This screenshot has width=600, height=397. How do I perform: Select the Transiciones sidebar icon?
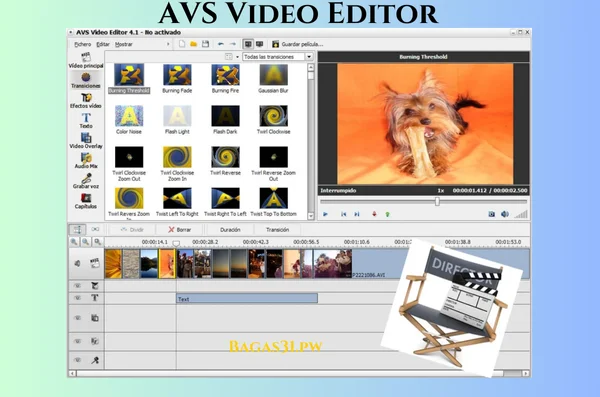click(86, 81)
